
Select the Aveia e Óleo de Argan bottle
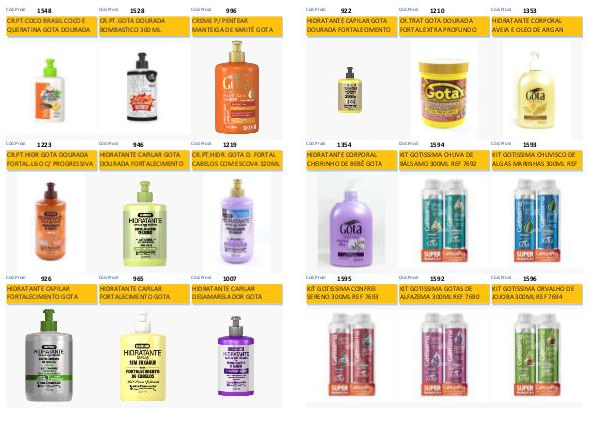pyautogui.click(x=535, y=90)
